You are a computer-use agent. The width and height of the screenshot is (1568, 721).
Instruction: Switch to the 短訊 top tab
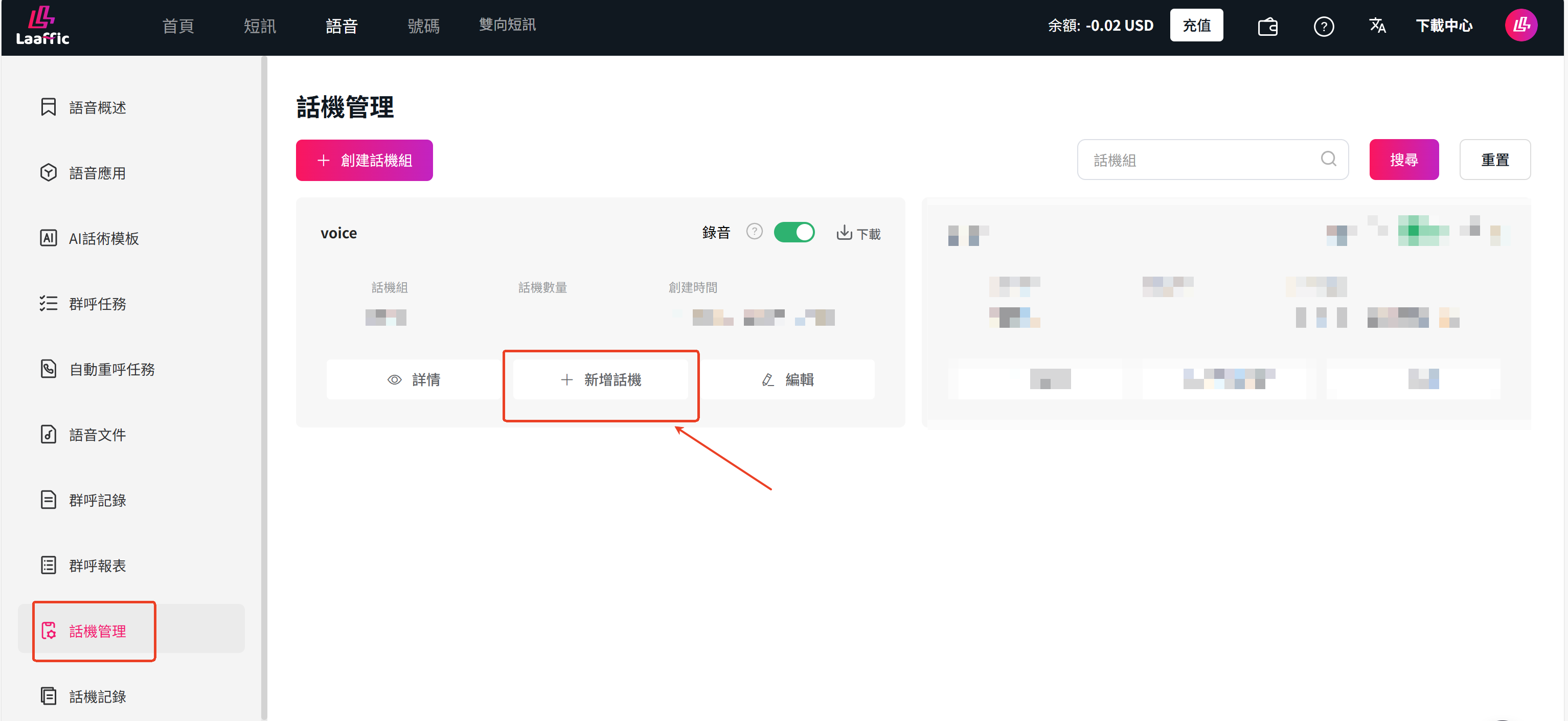coord(259,26)
